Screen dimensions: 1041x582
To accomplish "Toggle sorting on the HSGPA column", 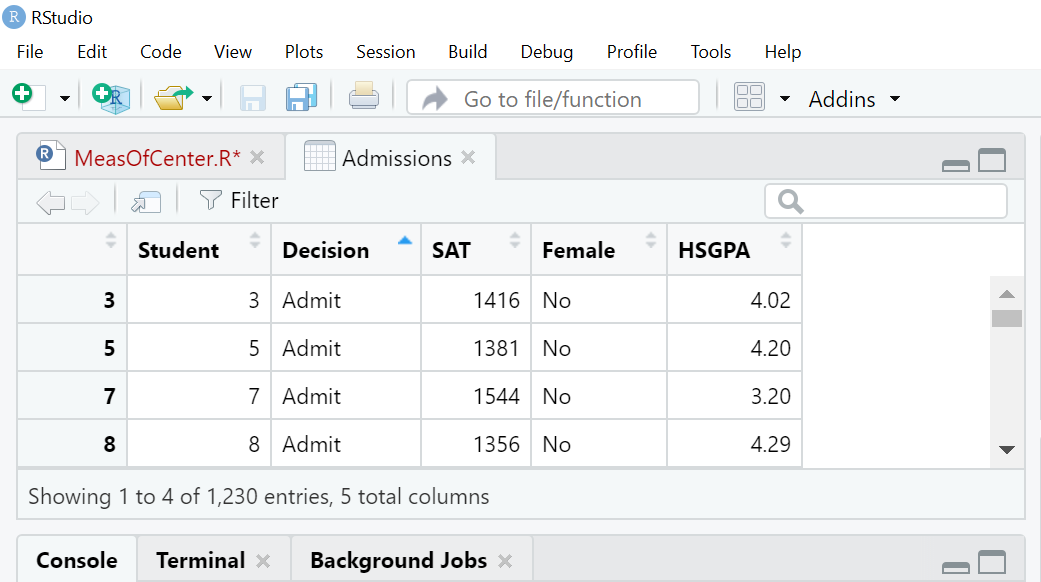I will tap(785, 241).
